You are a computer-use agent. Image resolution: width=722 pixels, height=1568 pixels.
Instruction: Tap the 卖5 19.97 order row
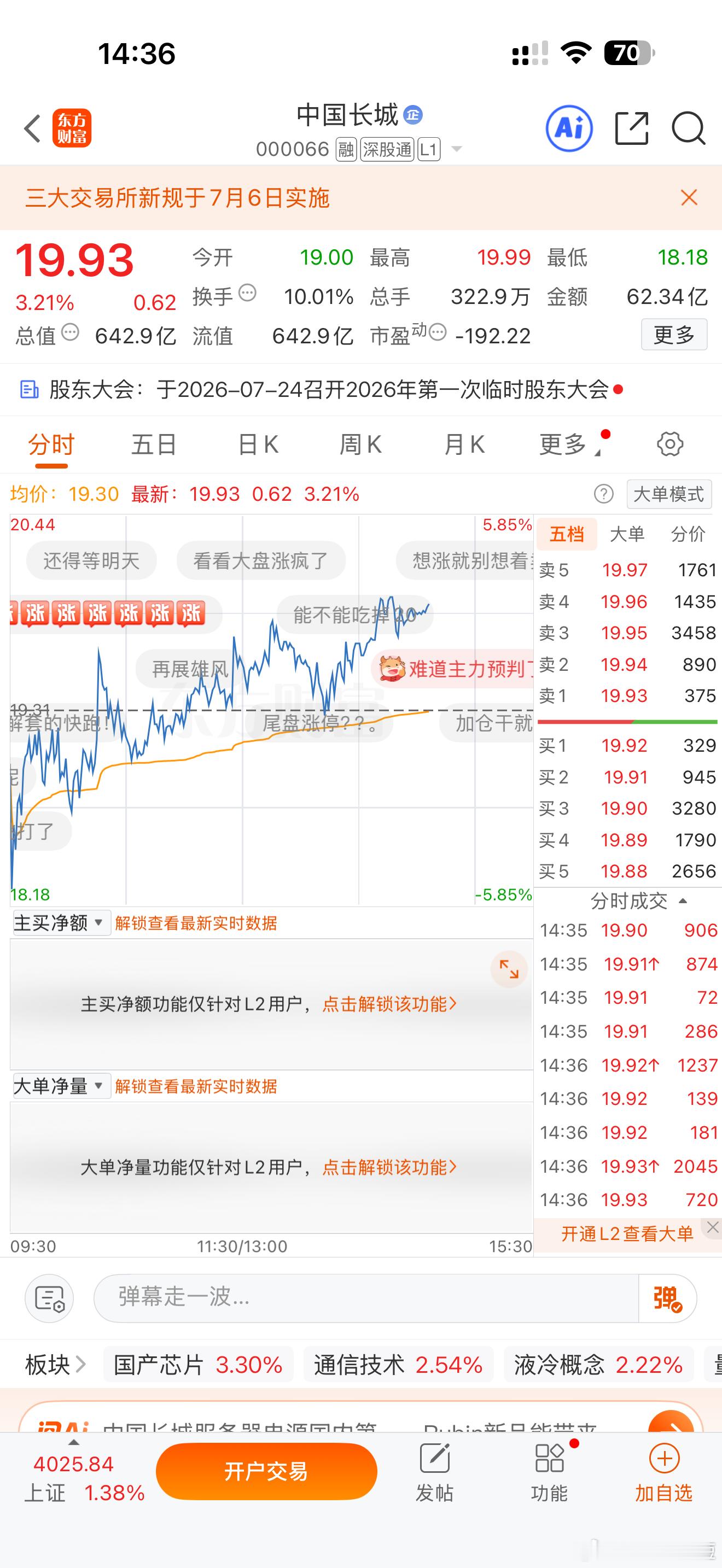627,570
